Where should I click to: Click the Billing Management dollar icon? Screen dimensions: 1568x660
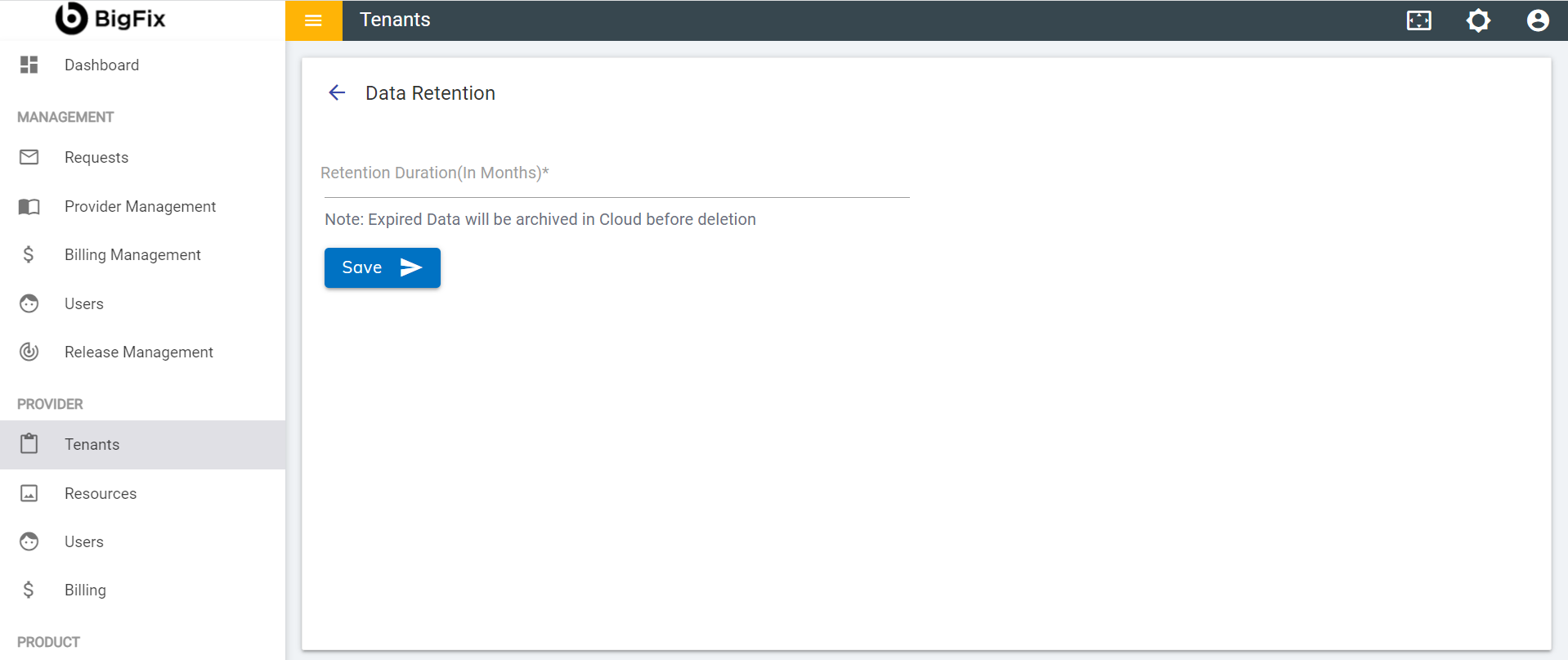[29, 254]
